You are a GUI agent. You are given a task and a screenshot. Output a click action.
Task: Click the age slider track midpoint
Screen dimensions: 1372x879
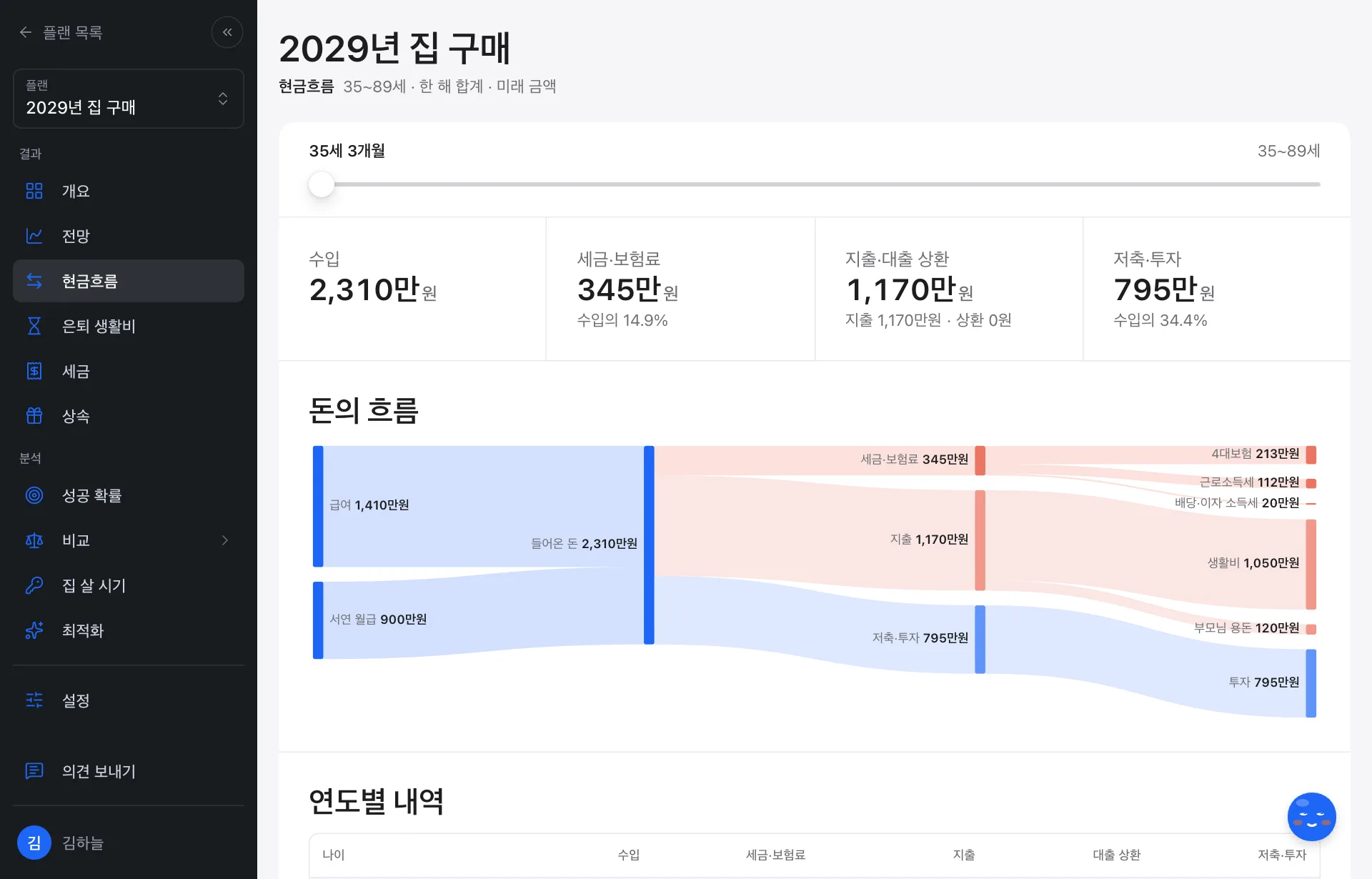815,184
